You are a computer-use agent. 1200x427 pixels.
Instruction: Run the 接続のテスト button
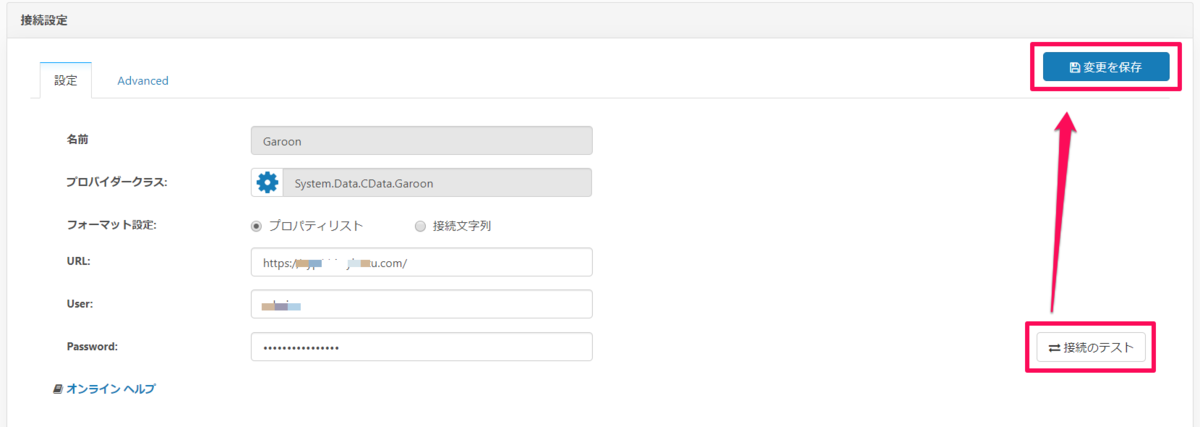point(1091,348)
